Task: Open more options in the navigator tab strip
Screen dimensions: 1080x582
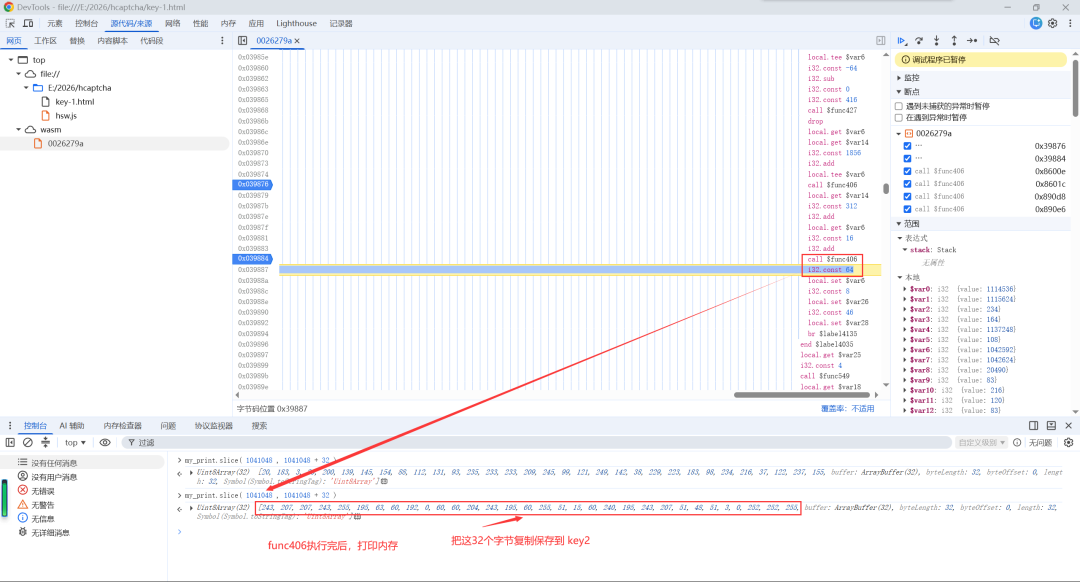Action: coord(222,41)
